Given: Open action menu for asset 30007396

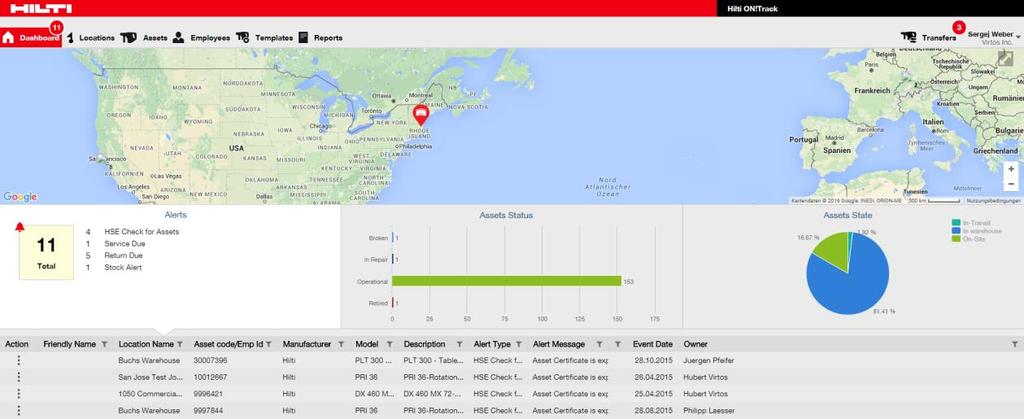Looking at the screenshot, I should click(18, 360).
